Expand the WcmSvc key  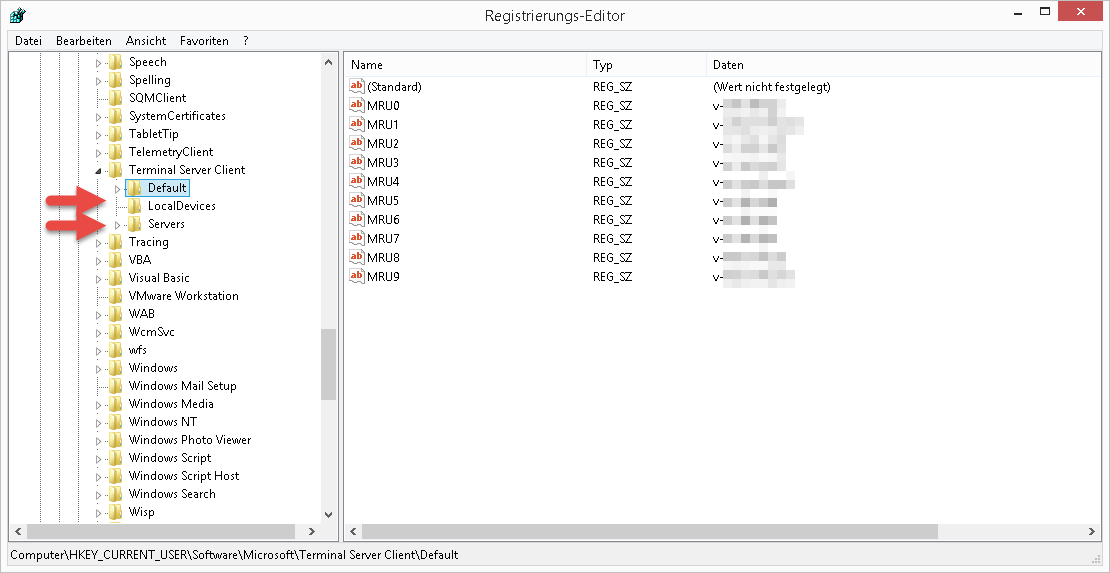pyautogui.click(x=98, y=332)
